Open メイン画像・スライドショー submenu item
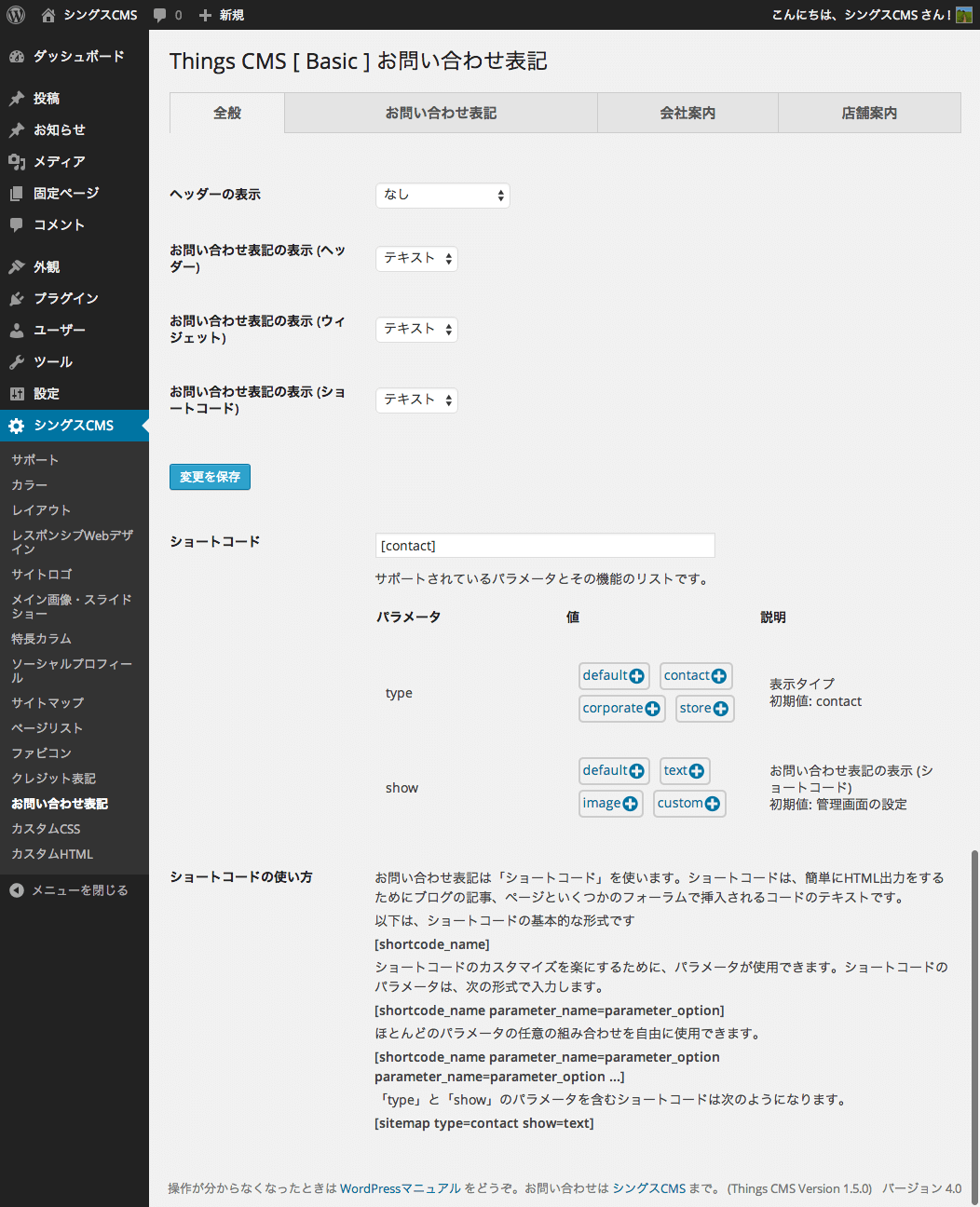This screenshot has height=1207, width=980. click(72, 606)
